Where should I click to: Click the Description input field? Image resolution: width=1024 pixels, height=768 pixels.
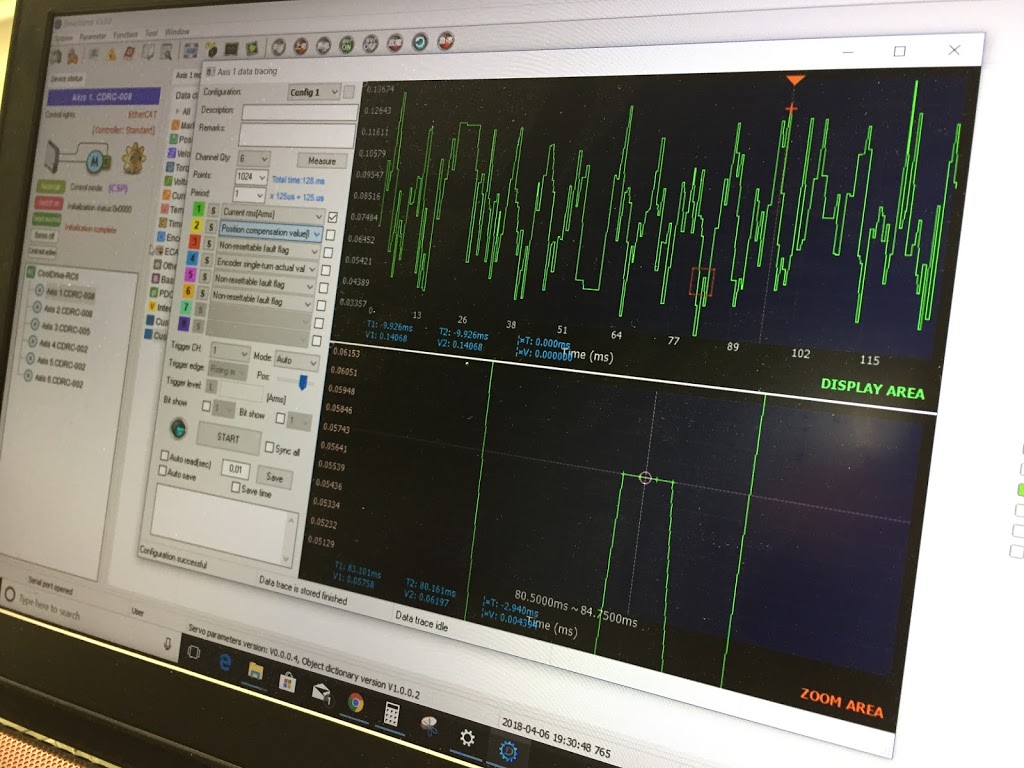coord(300,112)
